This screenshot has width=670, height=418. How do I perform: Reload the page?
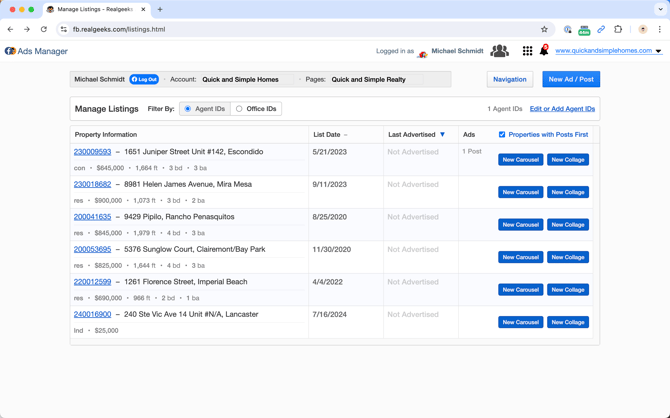44,29
